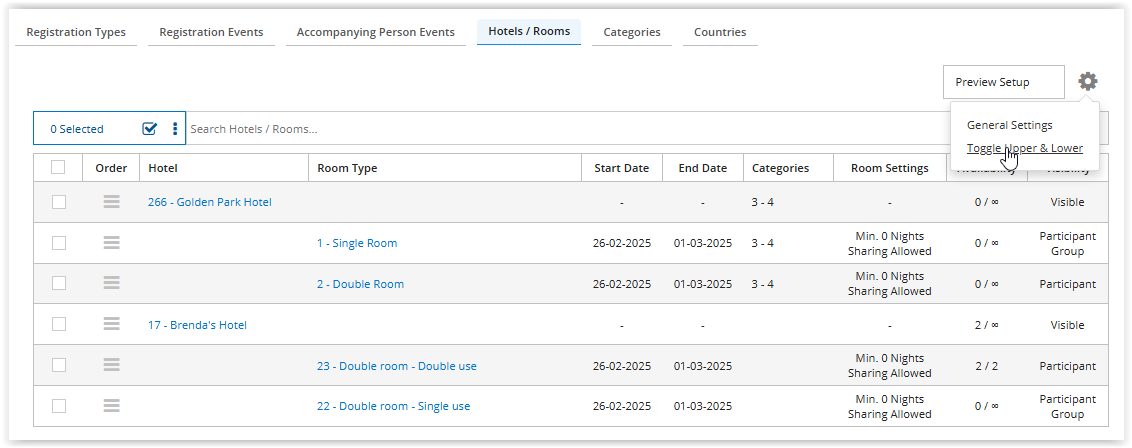Click the select-all checkmark icon beside 0 Selected
The width and height of the screenshot is (1132, 448).
[150, 129]
